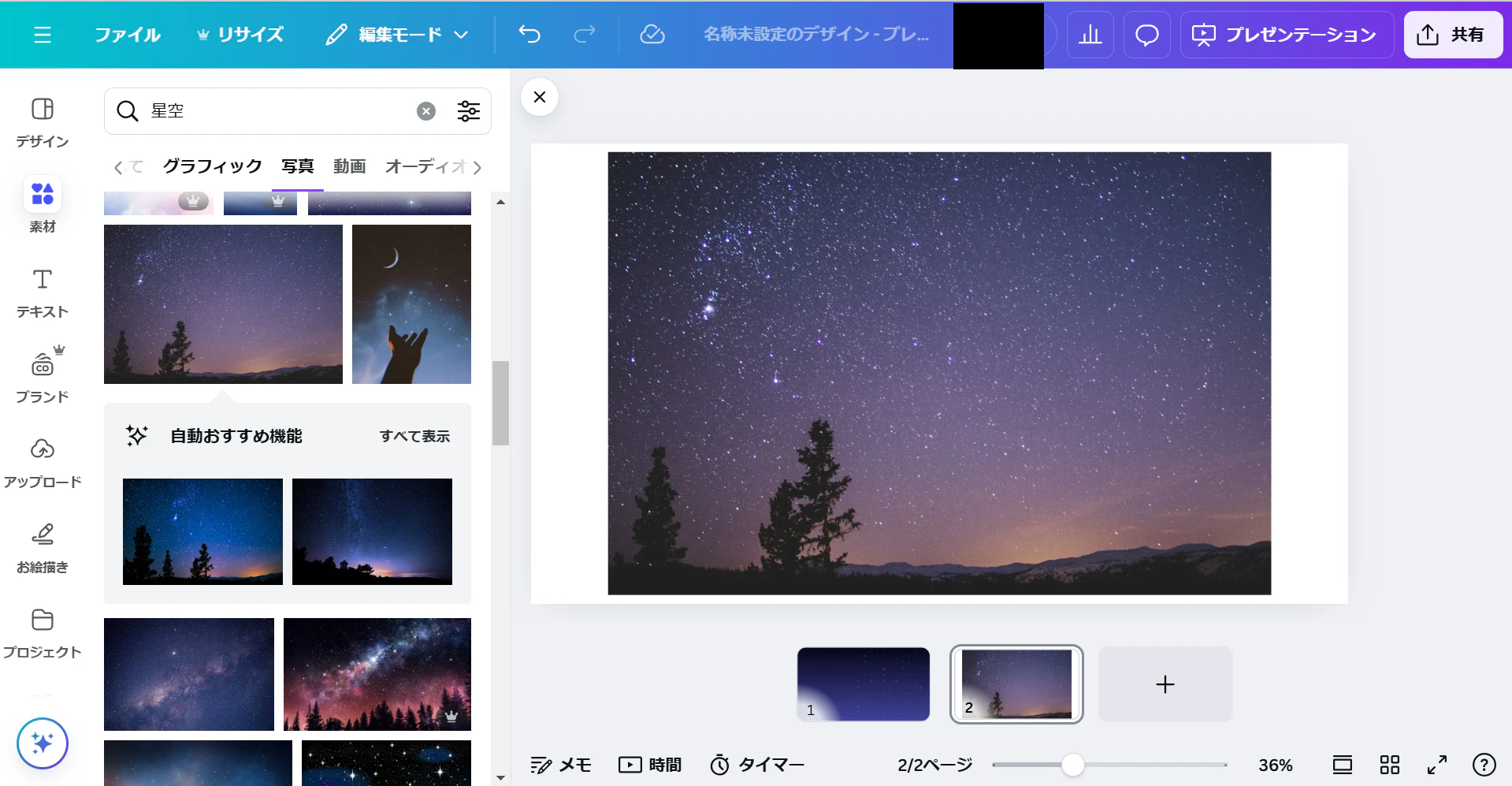Open the 素材 elements panel
Screen dimensions: 1512x786
point(43,206)
